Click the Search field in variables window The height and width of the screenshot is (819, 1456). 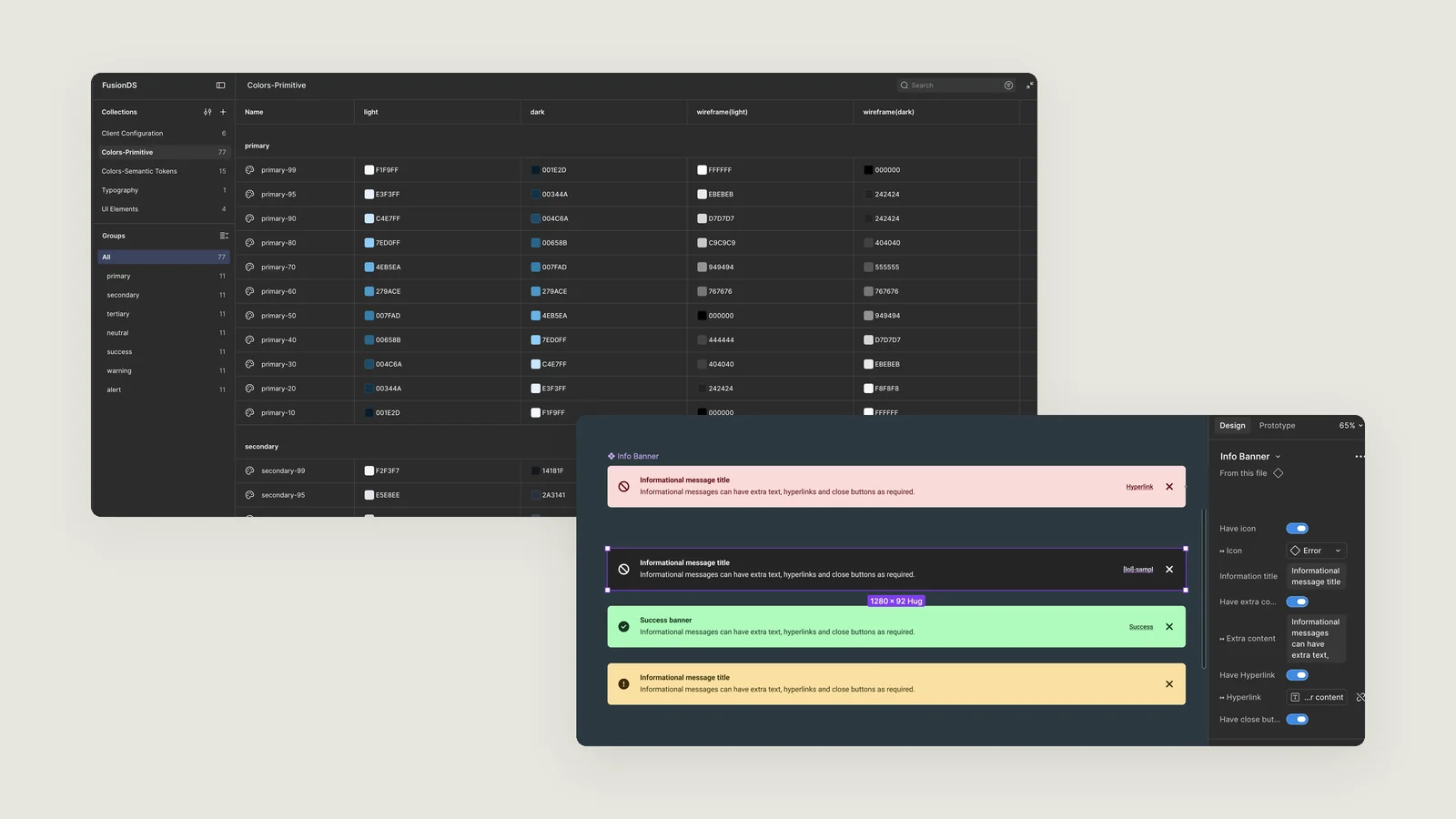pyautogui.click(x=956, y=86)
